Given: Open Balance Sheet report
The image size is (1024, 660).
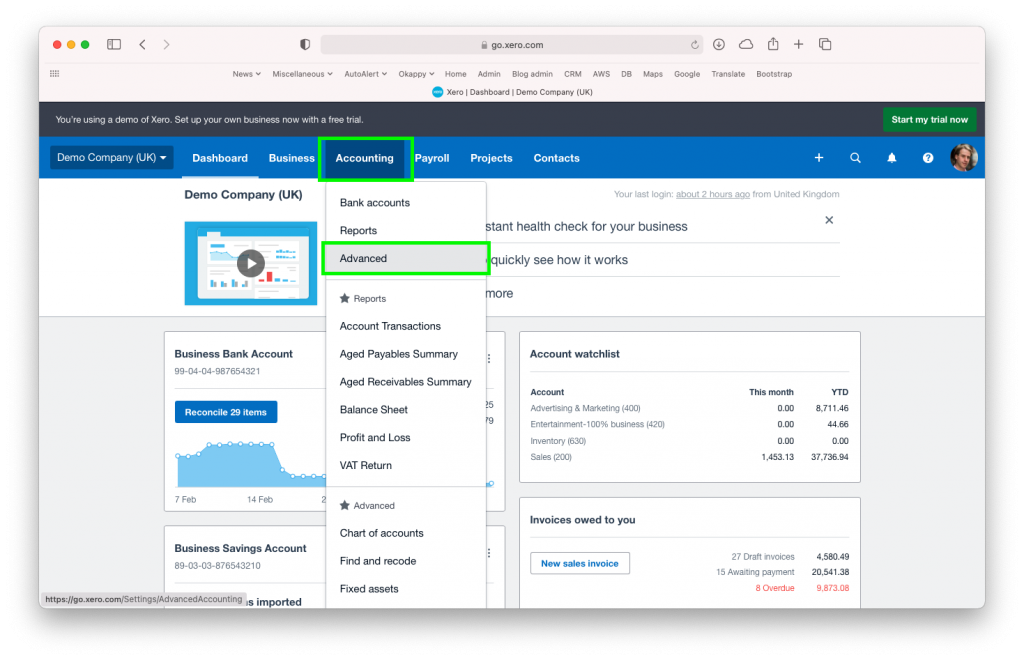Looking at the screenshot, I should [x=406, y=409].
